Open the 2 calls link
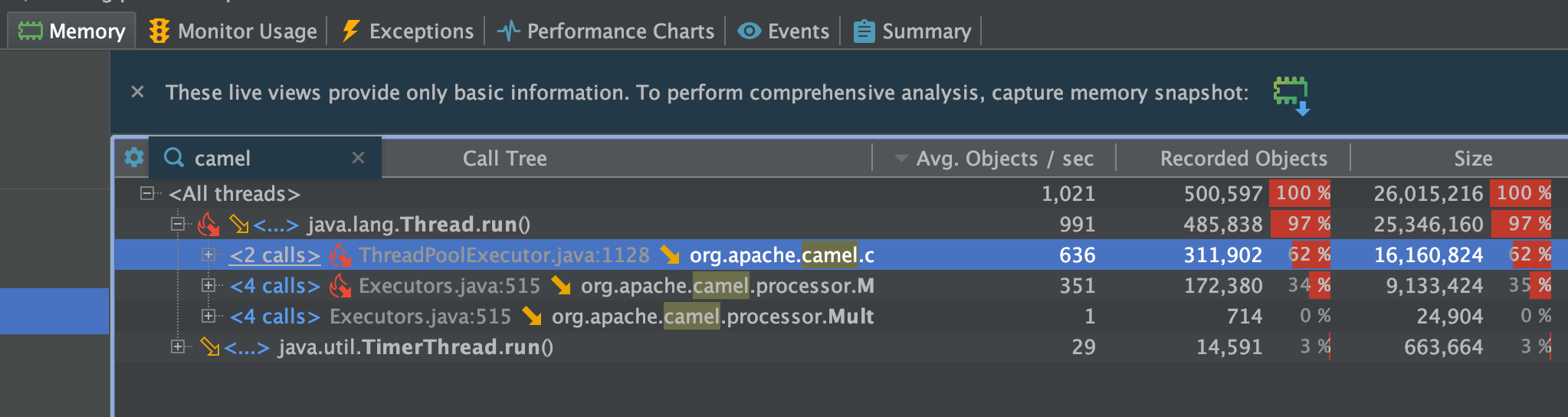The height and width of the screenshot is (417, 1568). tap(274, 255)
